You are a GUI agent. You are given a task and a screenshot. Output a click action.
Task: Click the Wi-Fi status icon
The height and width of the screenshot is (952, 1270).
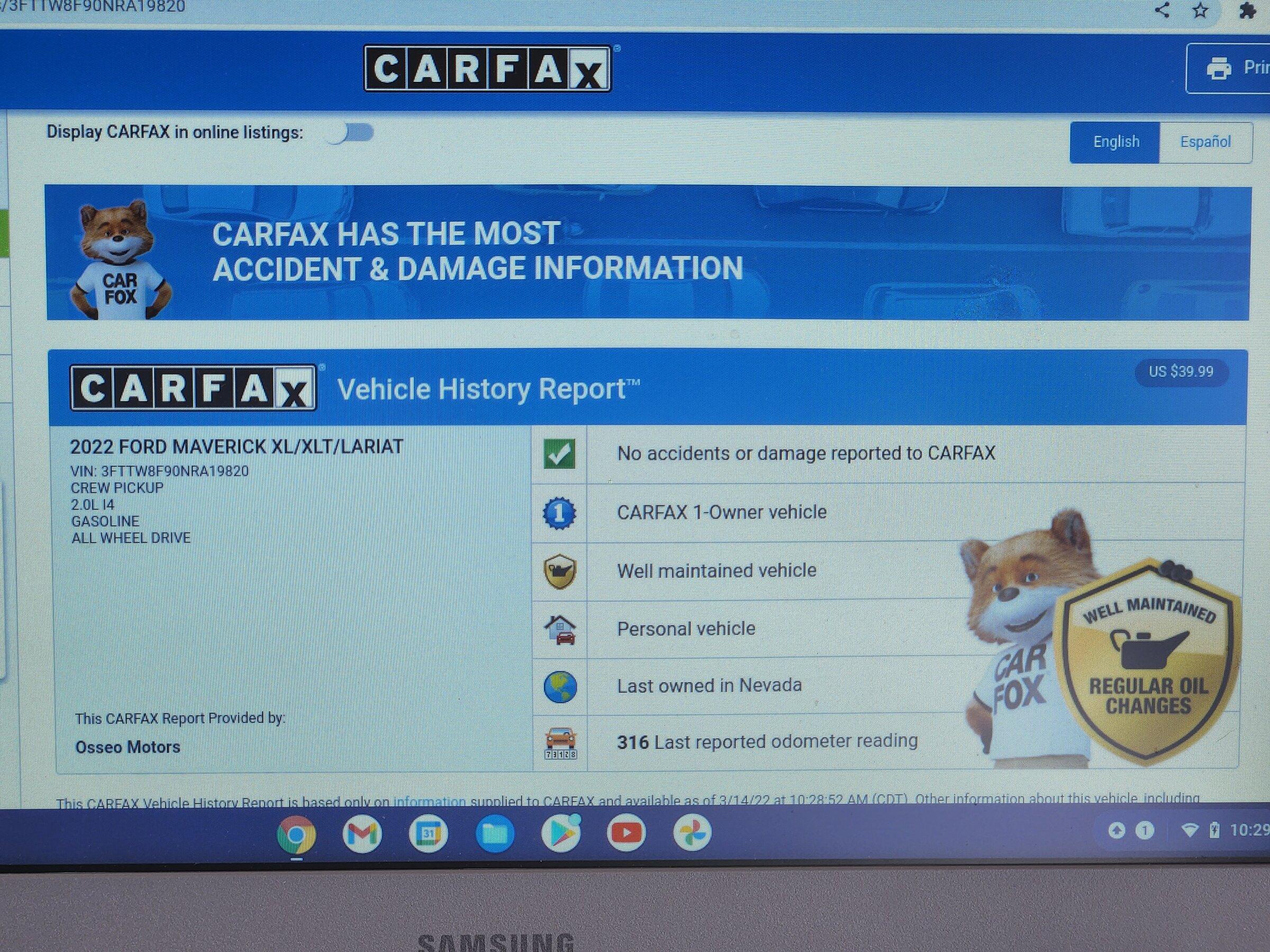[1190, 830]
